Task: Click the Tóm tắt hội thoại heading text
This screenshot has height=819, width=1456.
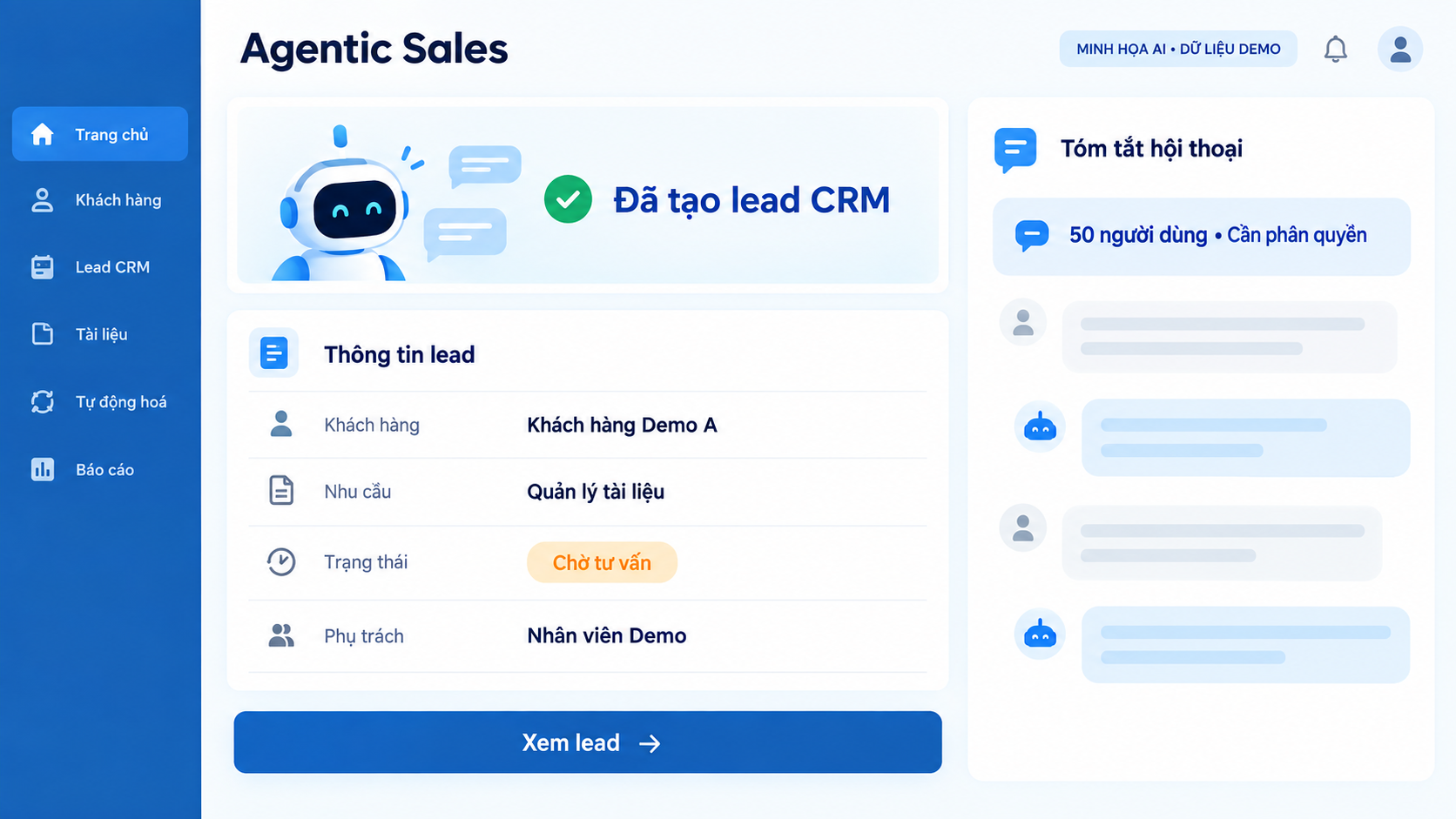Action: pyautogui.click(x=1151, y=149)
